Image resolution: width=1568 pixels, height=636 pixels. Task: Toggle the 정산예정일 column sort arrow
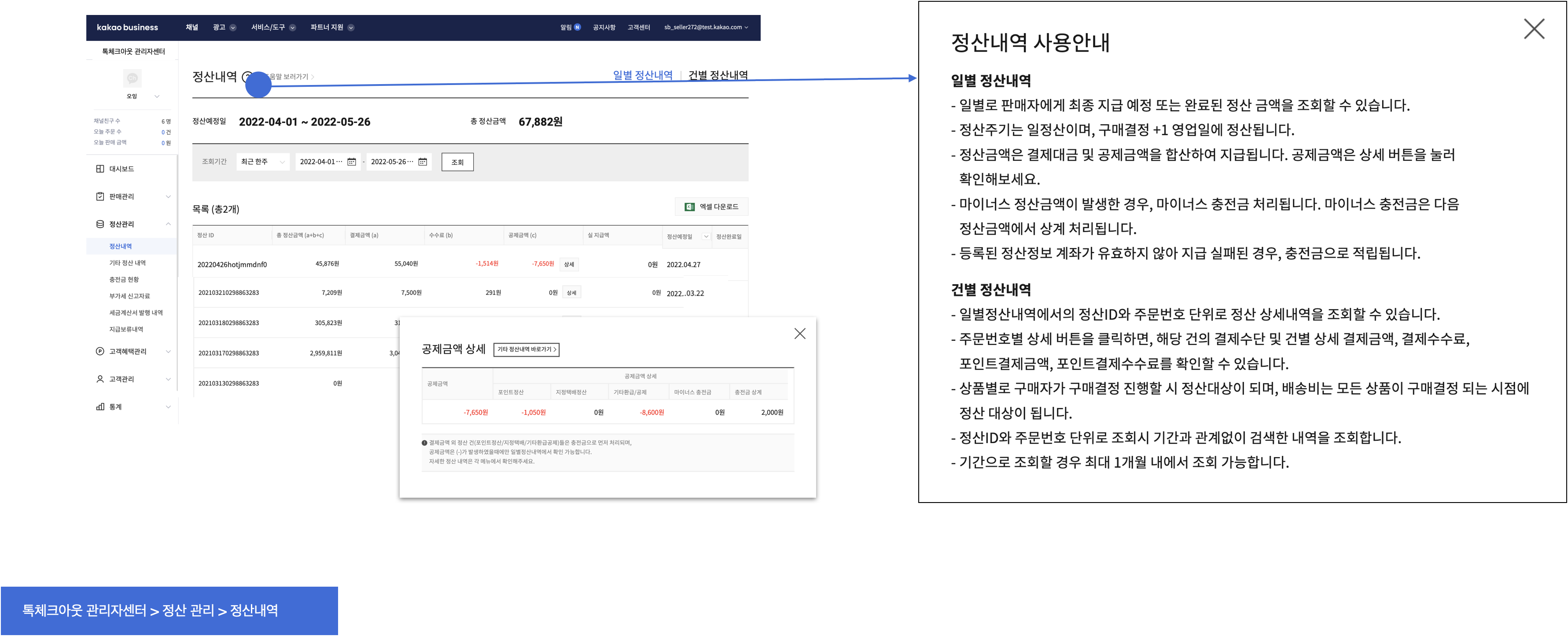click(706, 237)
